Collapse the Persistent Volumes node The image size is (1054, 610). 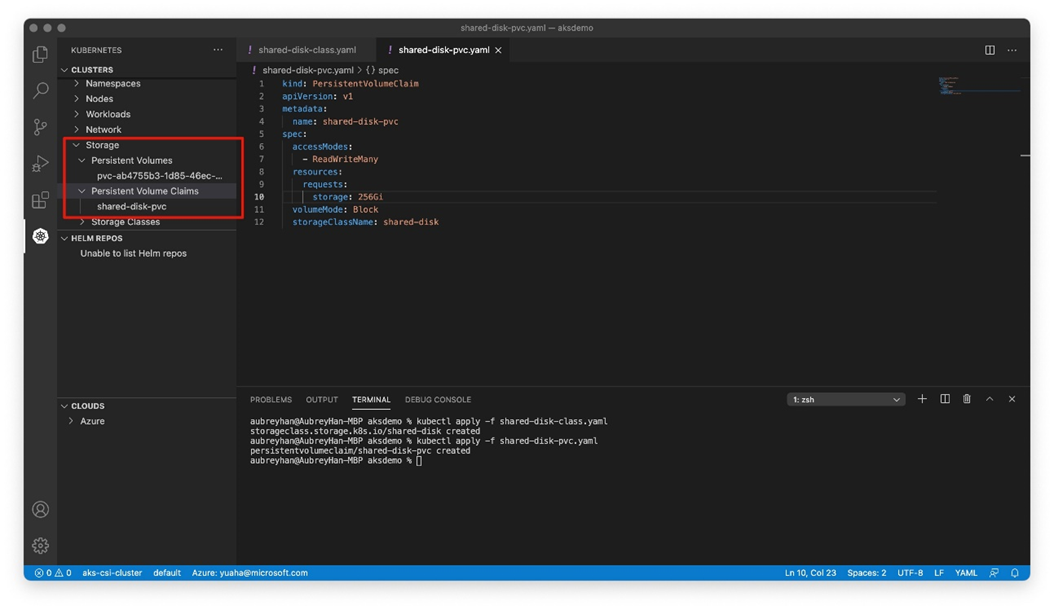82,161
